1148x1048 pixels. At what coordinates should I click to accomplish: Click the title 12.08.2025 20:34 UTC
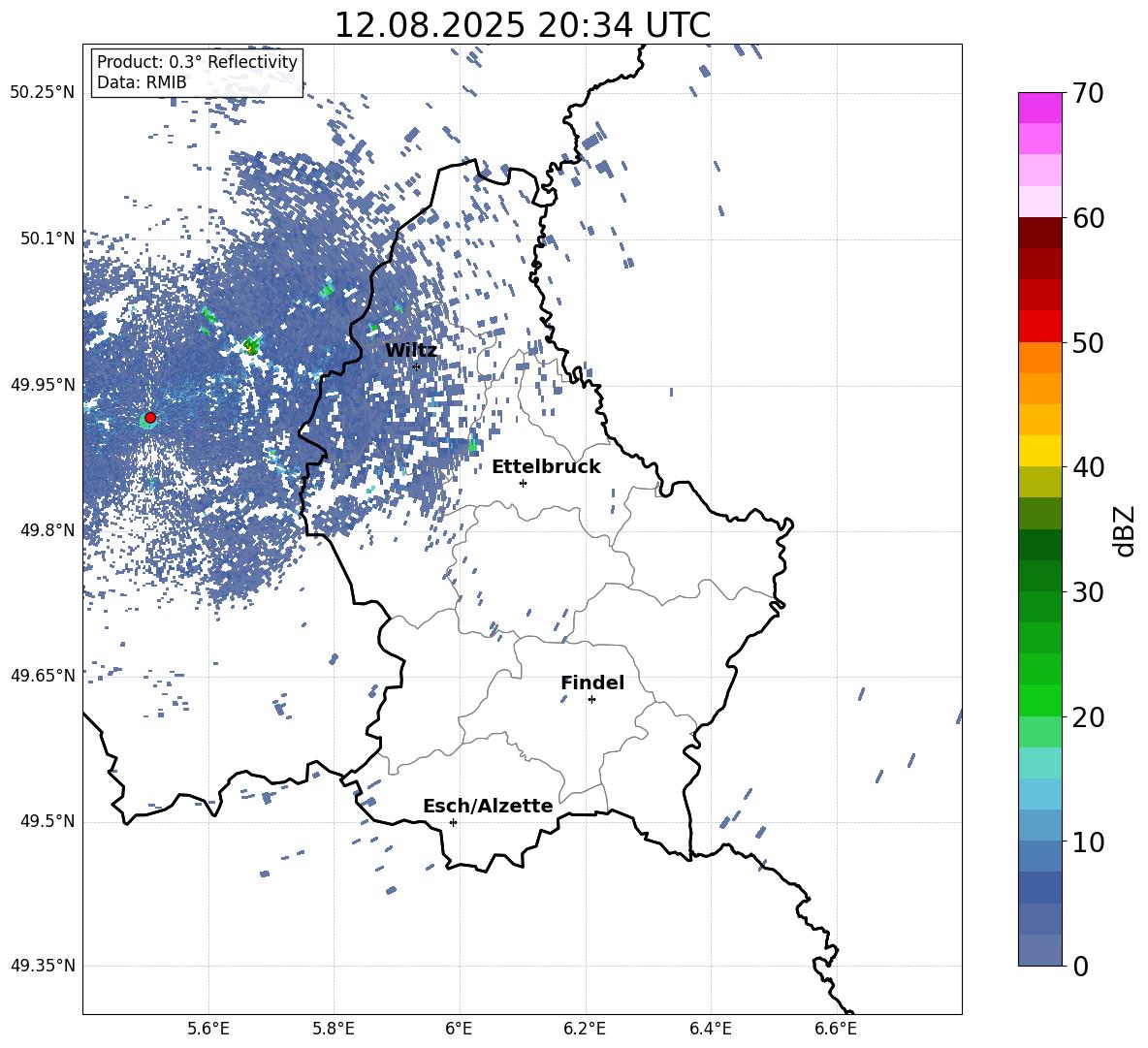[x=523, y=25]
